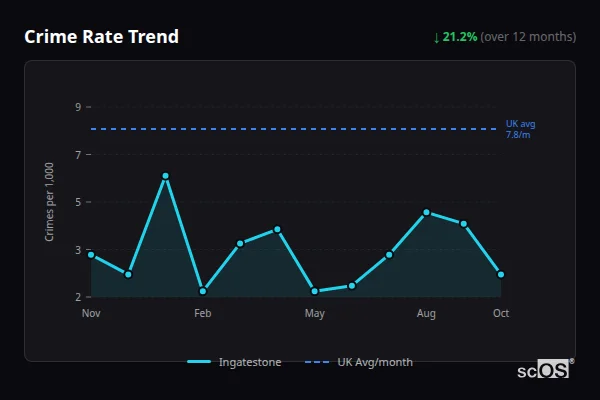Click the August data point
The width and height of the screenshot is (600, 400).
(x=426, y=212)
